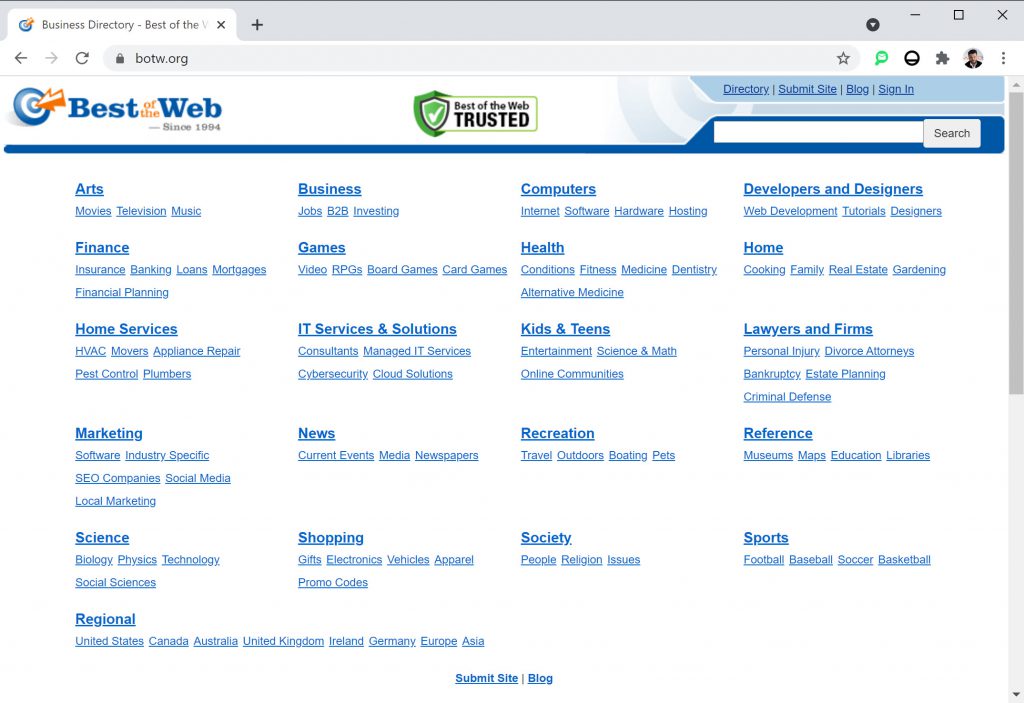Open the Society category heading
1024x703 pixels.
click(546, 538)
